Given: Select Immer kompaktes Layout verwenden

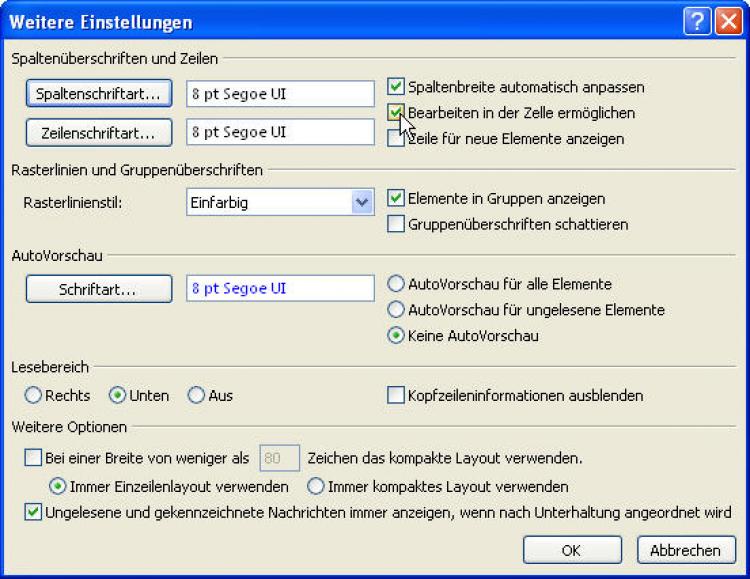Looking at the screenshot, I should point(316,487).
